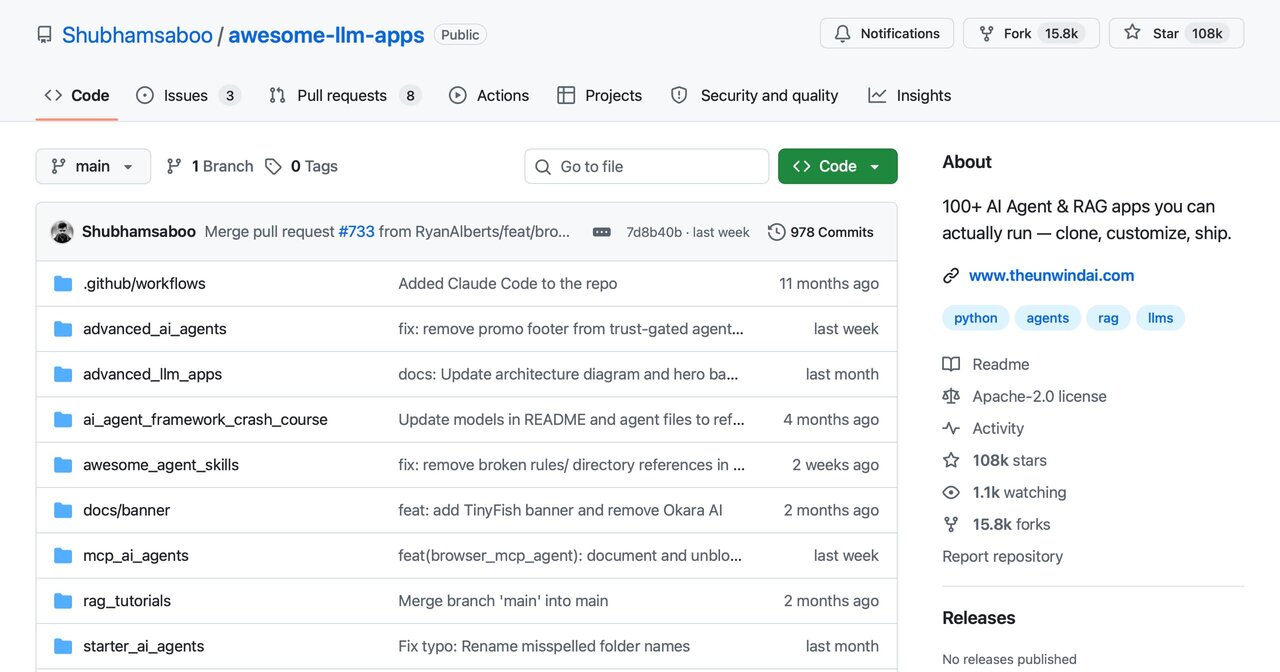
Task: Click folder icon for starter_ai_agents
Action: click(x=63, y=646)
